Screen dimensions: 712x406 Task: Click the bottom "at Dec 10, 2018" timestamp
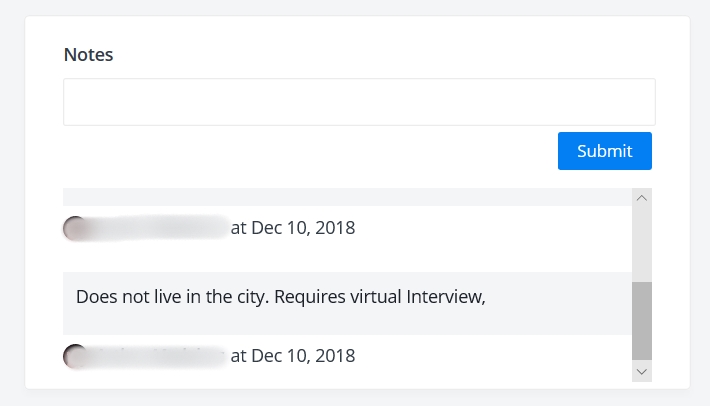point(293,356)
